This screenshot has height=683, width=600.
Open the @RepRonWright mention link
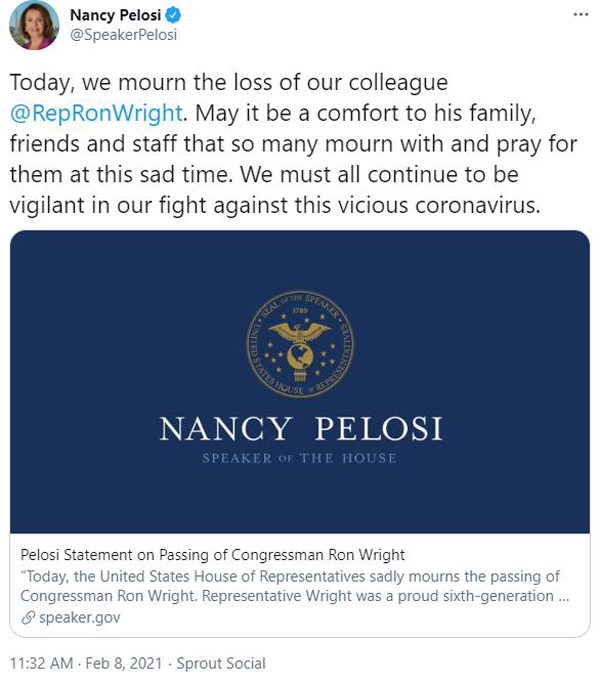96,113
